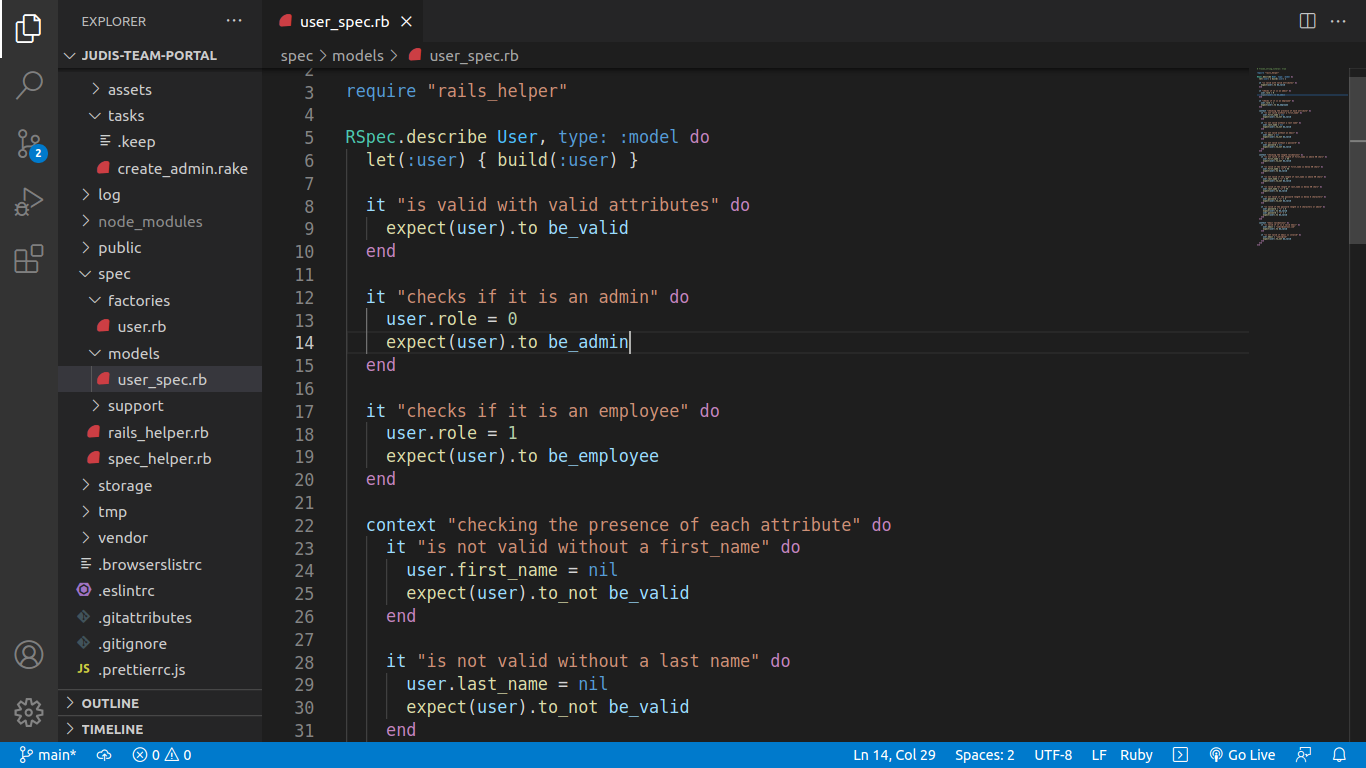Open the Extensions view
The width and height of the screenshot is (1366, 768).
(29, 259)
